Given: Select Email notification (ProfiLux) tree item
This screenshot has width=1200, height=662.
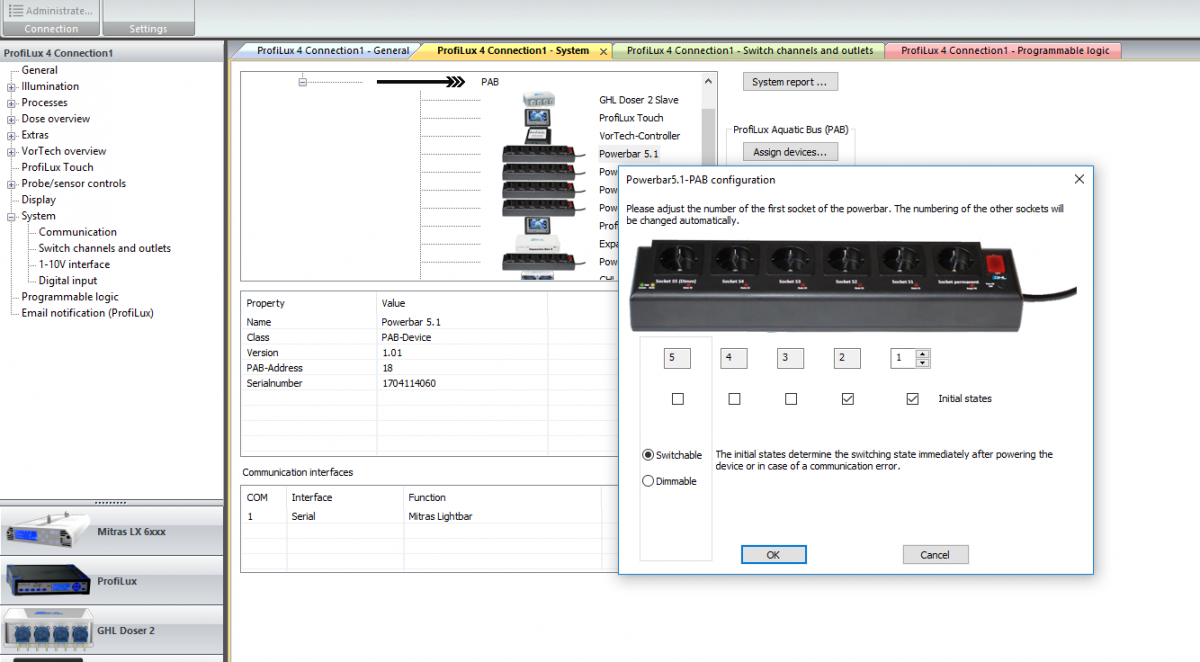Looking at the screenshot, I should [x=88, y=313].
